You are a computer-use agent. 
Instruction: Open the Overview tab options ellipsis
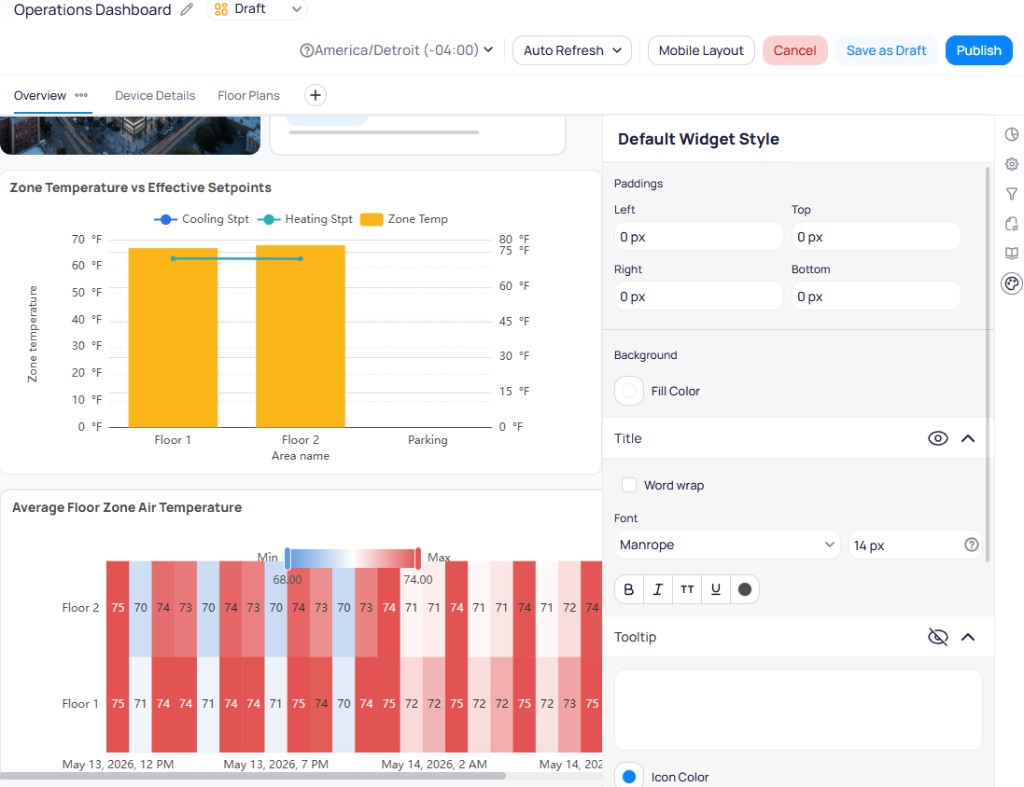(x=81, y=95)
